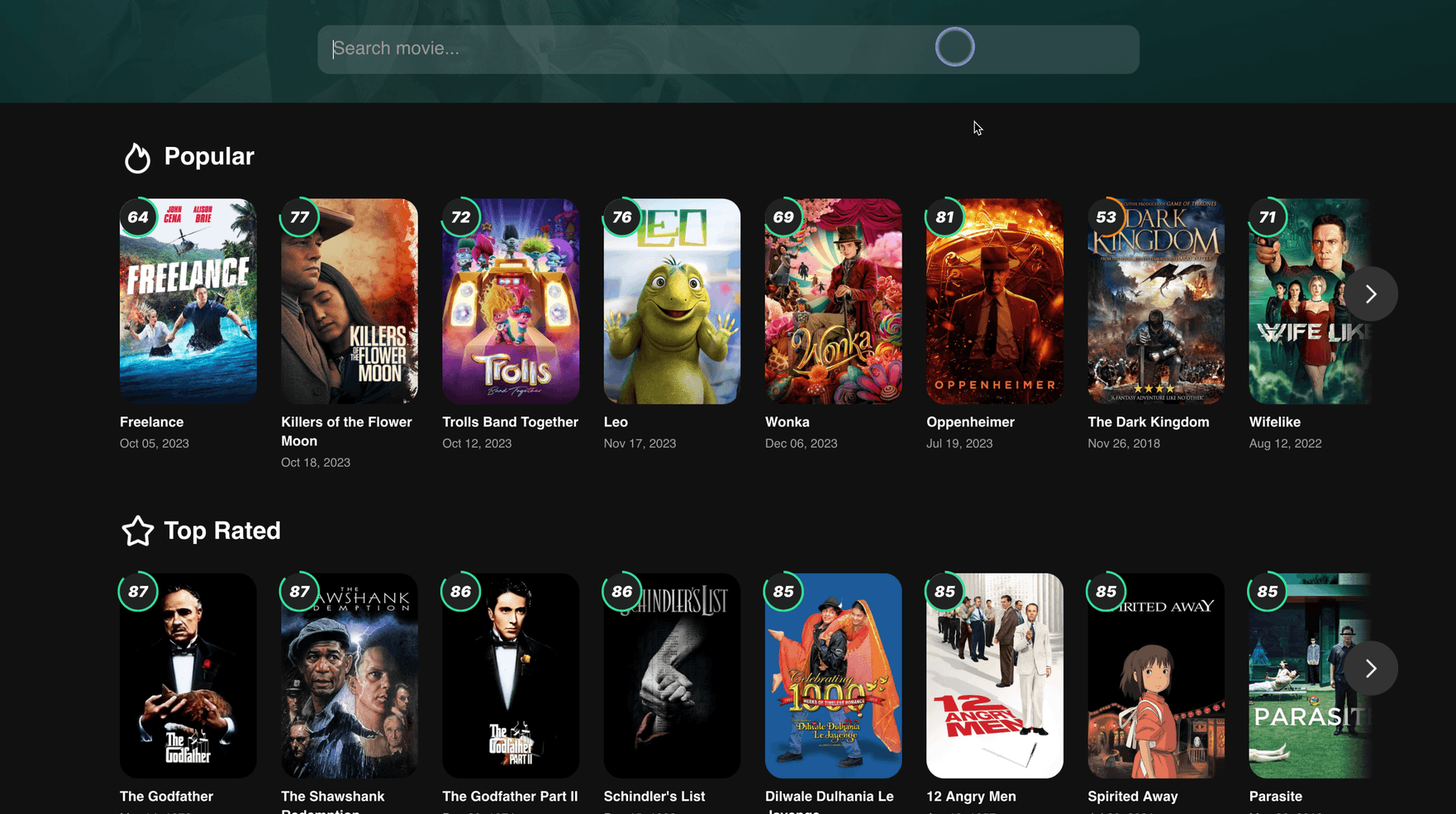This screenshot has height=814, width=1456.
Task: Click the 81 rating badge on Oppenheimer
Action: pos(944,217)
